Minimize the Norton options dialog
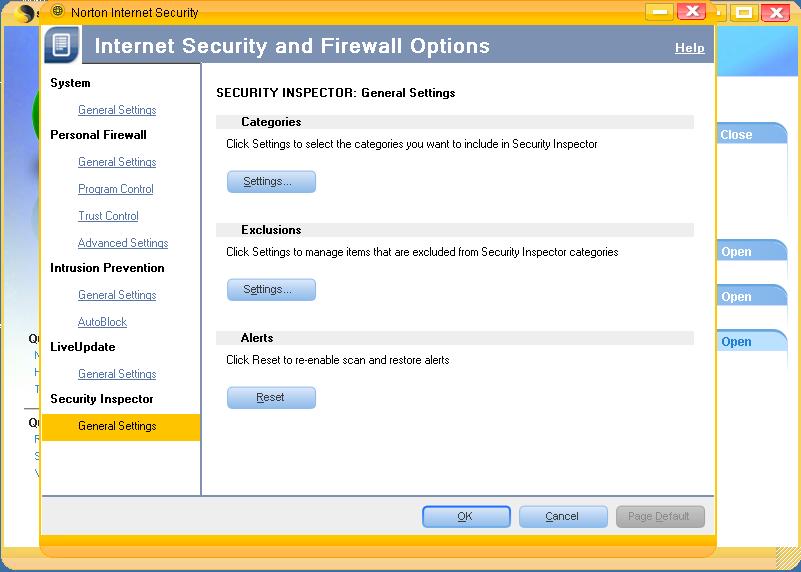This screenshot has width=801, height=572. tap(659, 12)
